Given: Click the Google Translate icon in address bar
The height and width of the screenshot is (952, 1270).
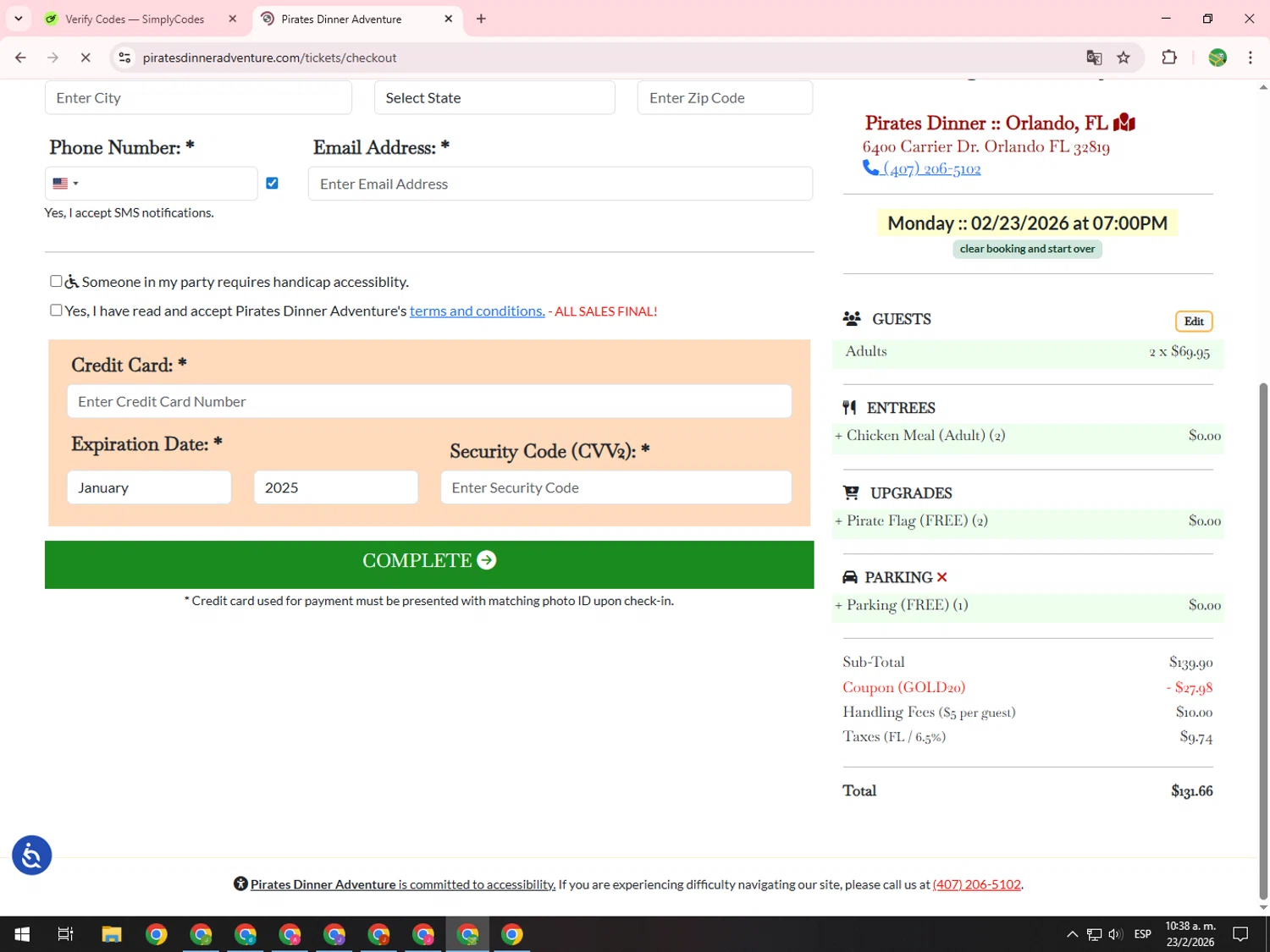Looking at the screenshot, I should pos(1094,58).
